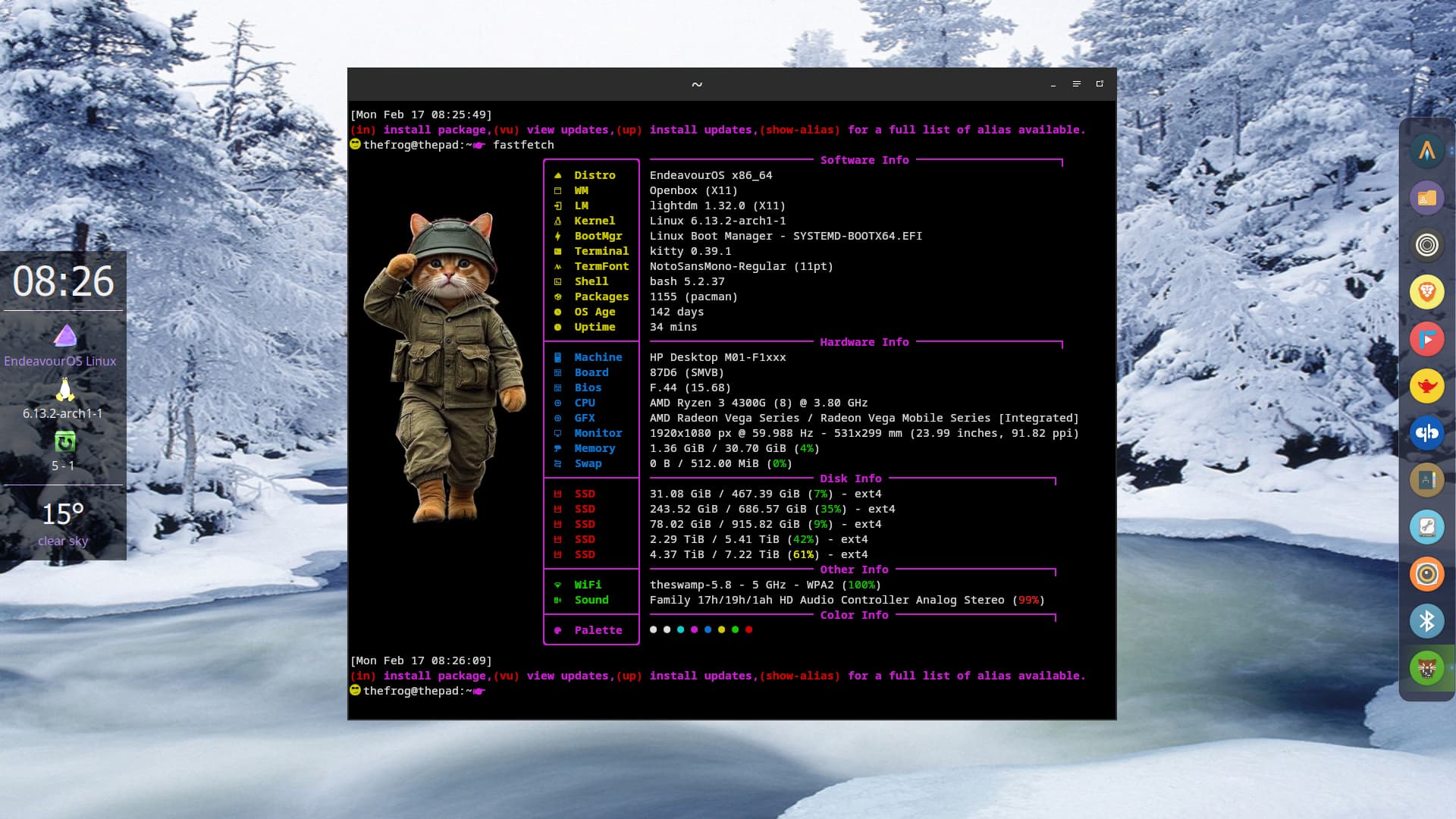Click 'HP Desktop M01-F1xxx' machine text
Image resolution: width=1456 pixels, height=819 pixels.
point(717,357)
